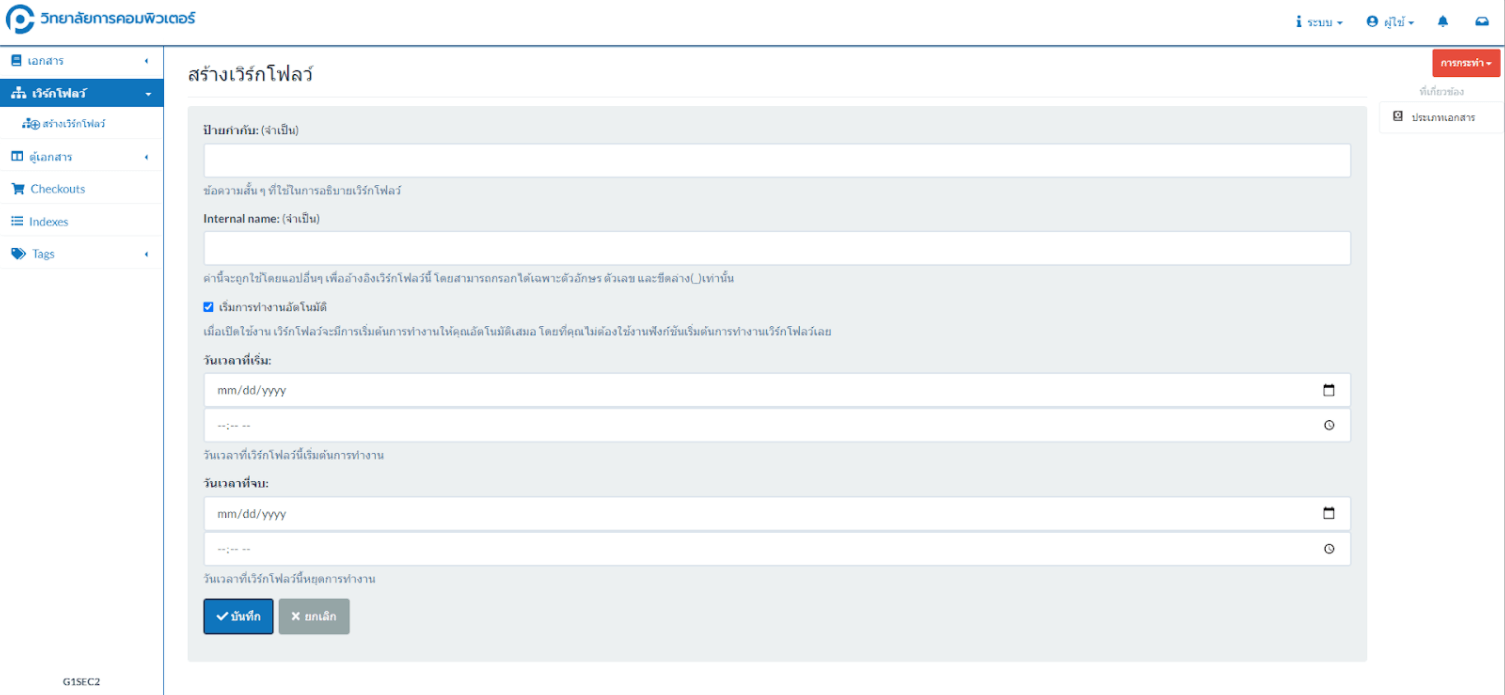The image size is (1505, 695).
Task: Click the Checkouts shopping cart icon
Action: 16,188
